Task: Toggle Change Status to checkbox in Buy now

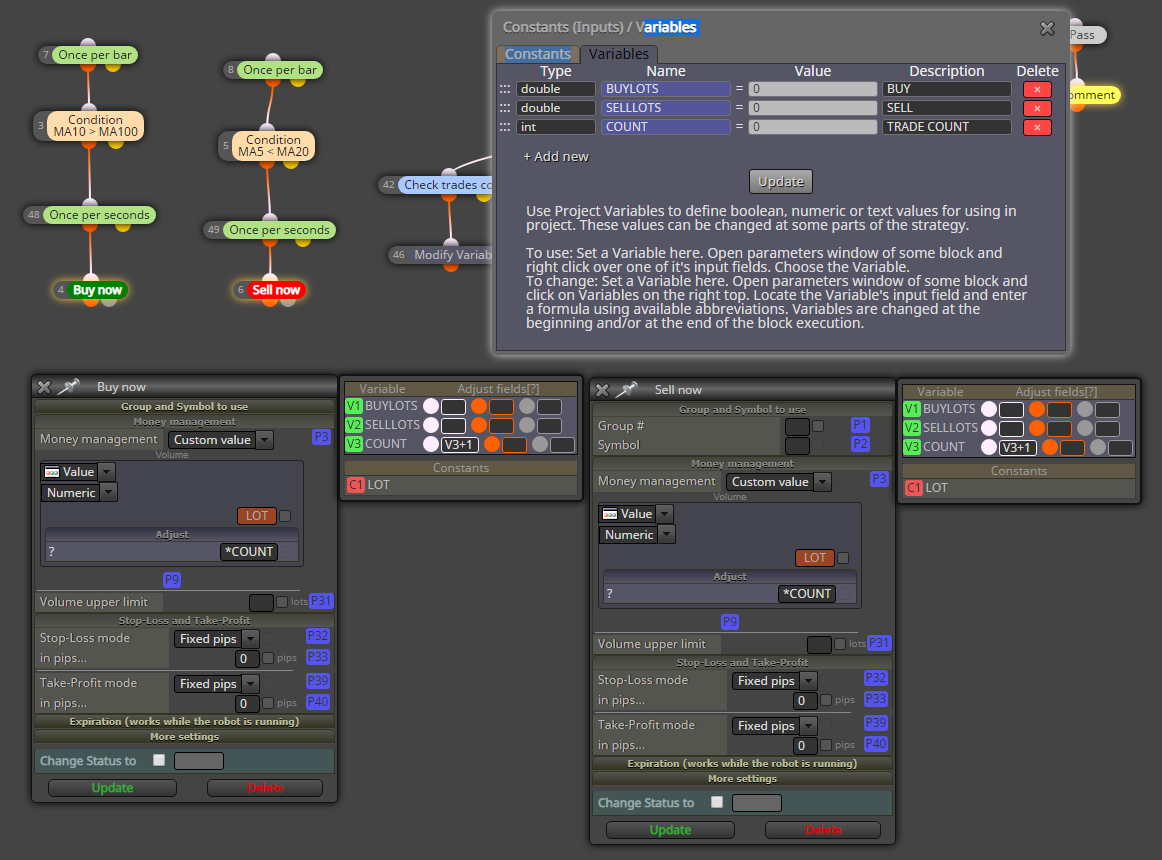Action: tap(159, 760)
